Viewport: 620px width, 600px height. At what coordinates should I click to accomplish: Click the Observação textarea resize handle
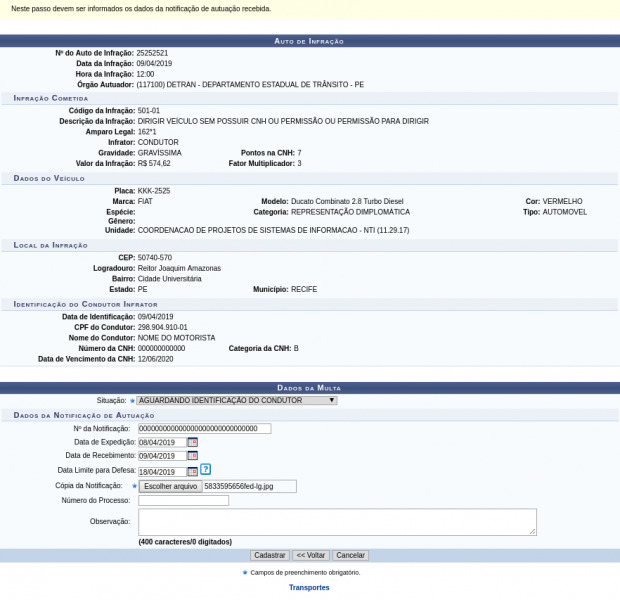pyautogui.click(x=533, y=532)
